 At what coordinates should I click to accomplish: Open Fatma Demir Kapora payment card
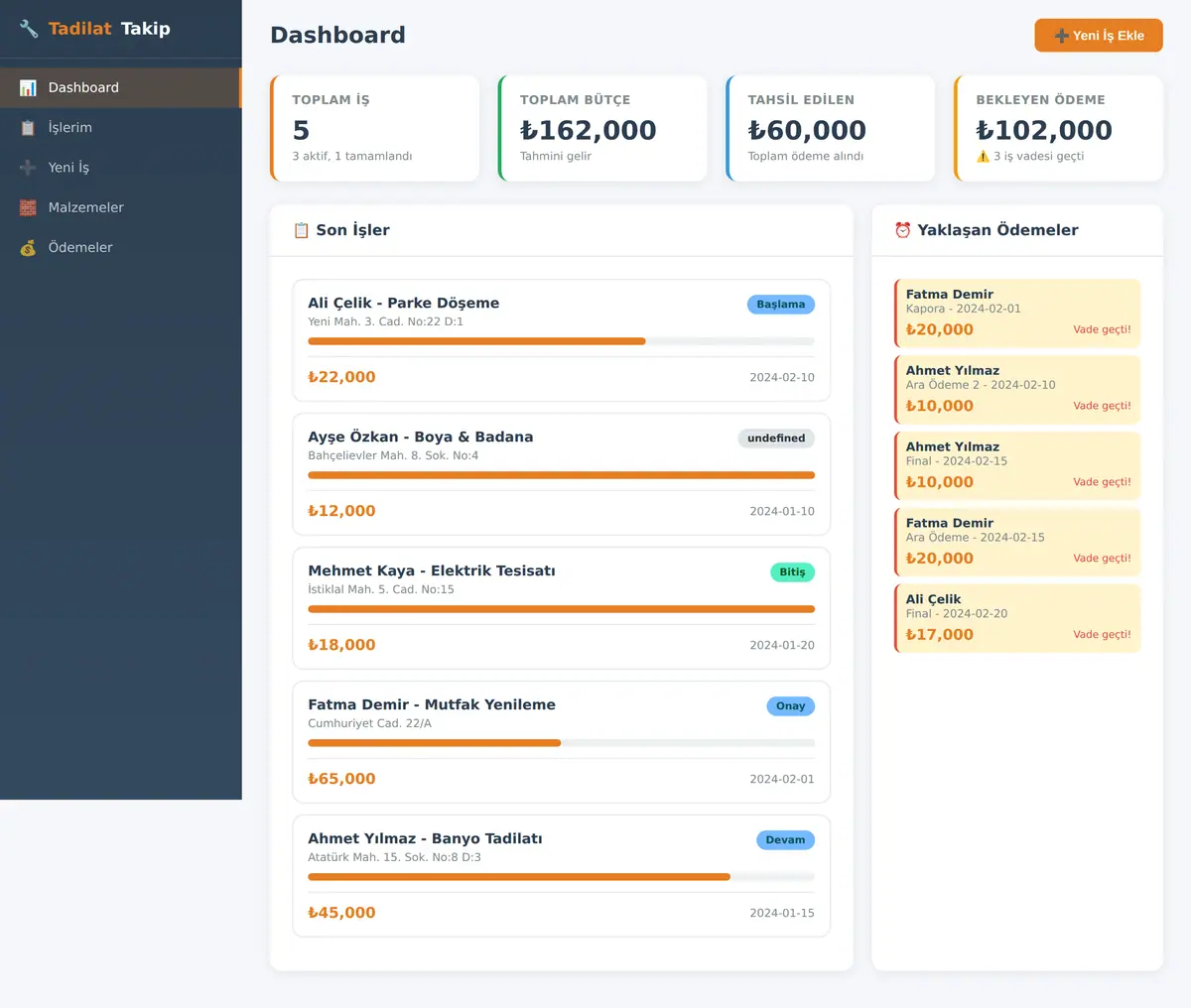1017,314
